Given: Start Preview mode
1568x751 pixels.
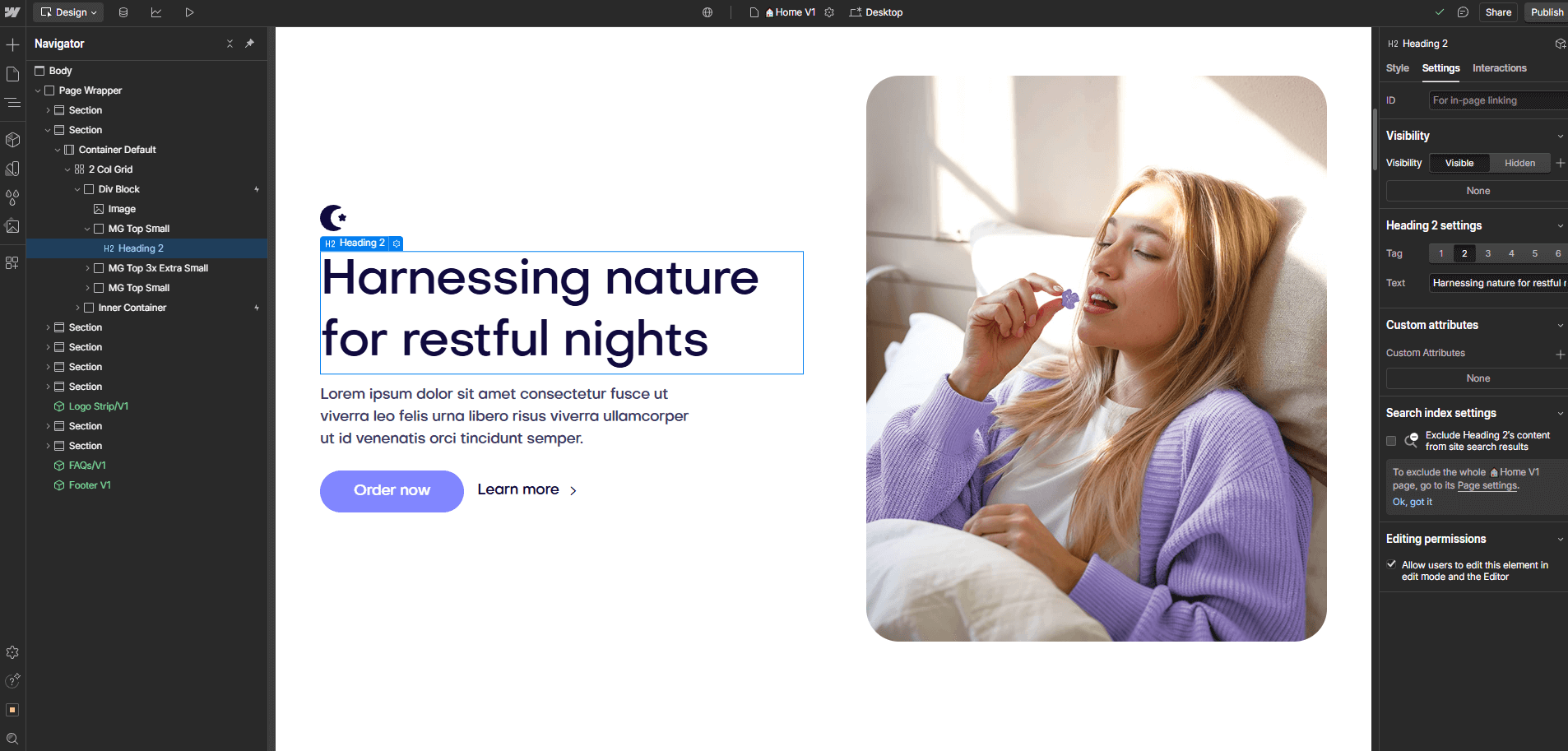Looking at the screenshot, I should click(189, 12).
